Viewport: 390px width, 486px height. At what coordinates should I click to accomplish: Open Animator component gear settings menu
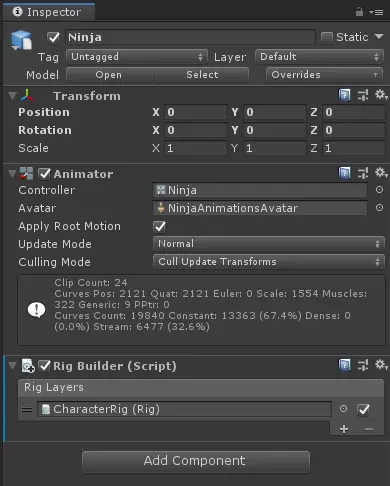tap(381, 173)
